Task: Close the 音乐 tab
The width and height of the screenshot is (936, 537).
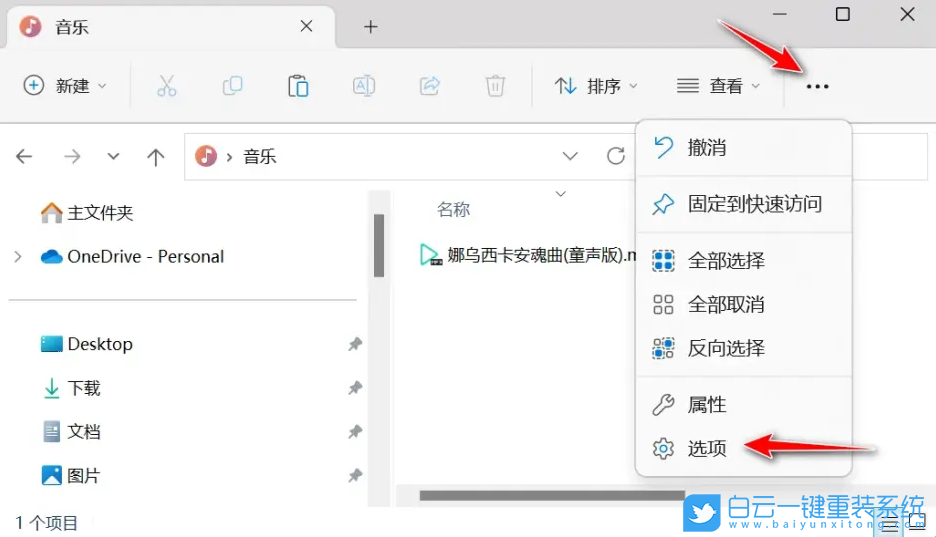Action: (306, 26)
